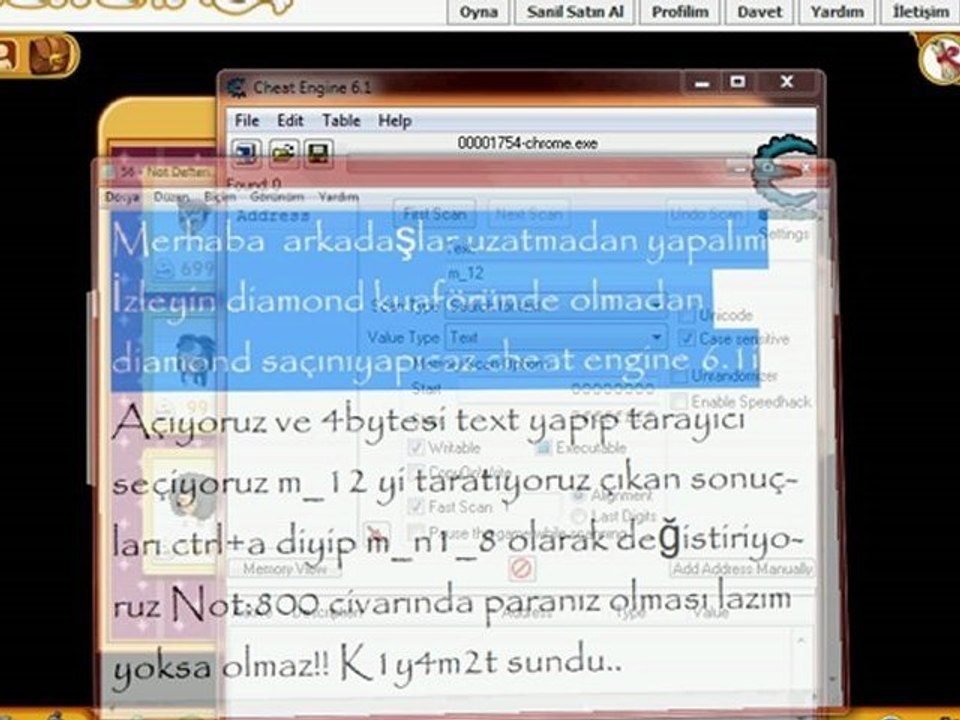Click the treasure chest icon in the game header
The image size is (960, 720).
(50, 56)
